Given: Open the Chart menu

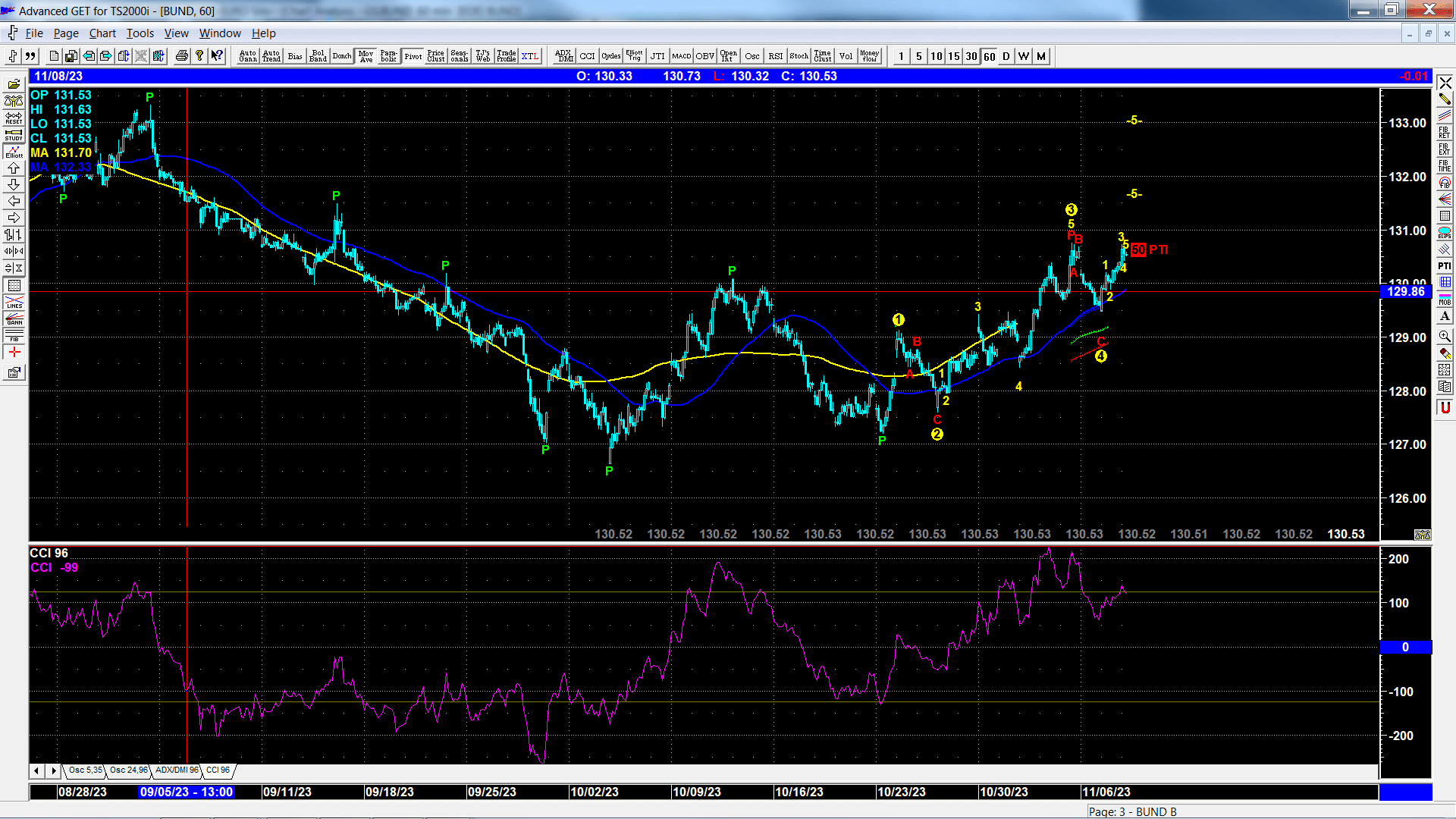Looking at the screenshot, I should [102, 33].
